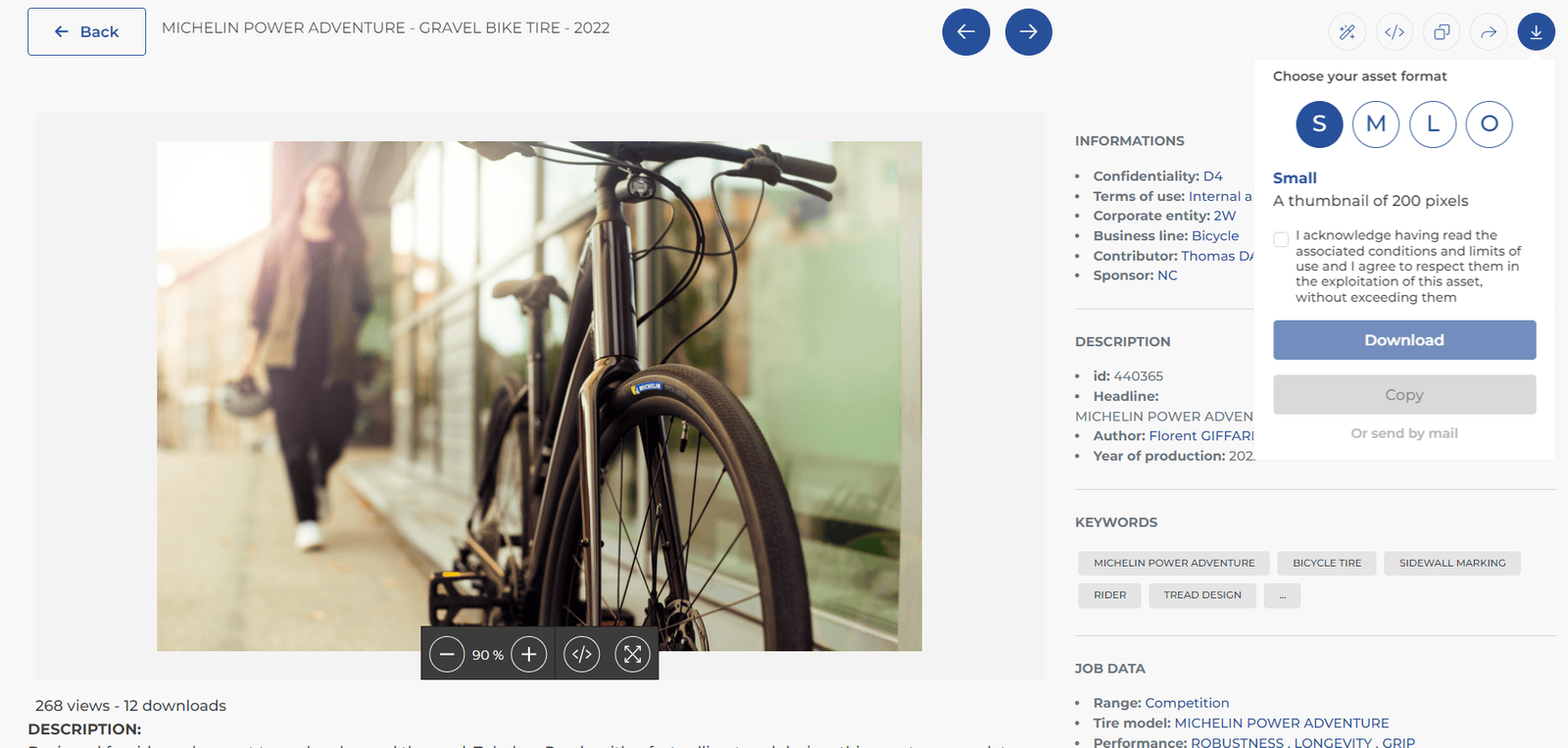Click MICHELIN POWER ADVENTURE keyword tag
Screen dimensions: 1568x748
[x=1174, y=563]
